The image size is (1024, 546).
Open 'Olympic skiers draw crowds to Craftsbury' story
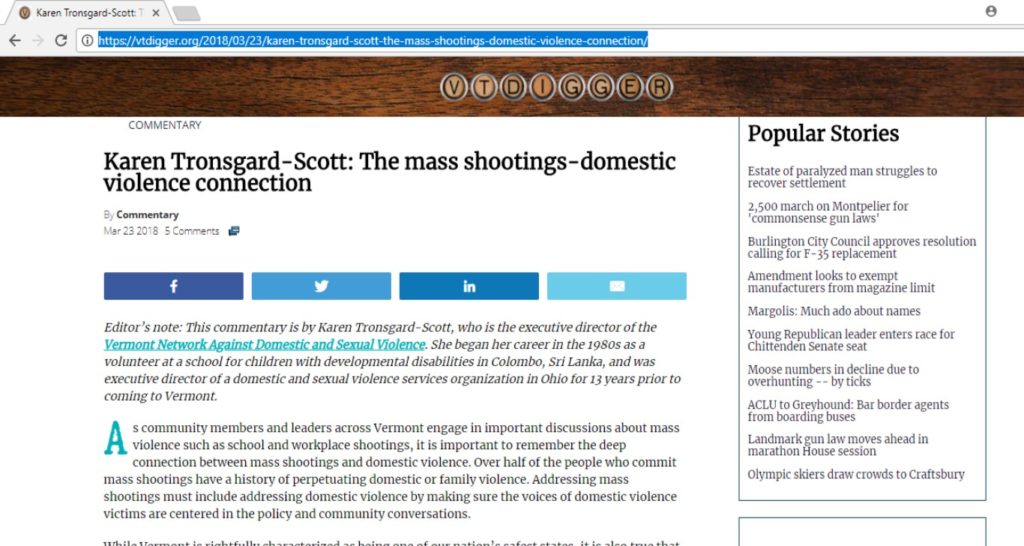(x=856, y=474)
